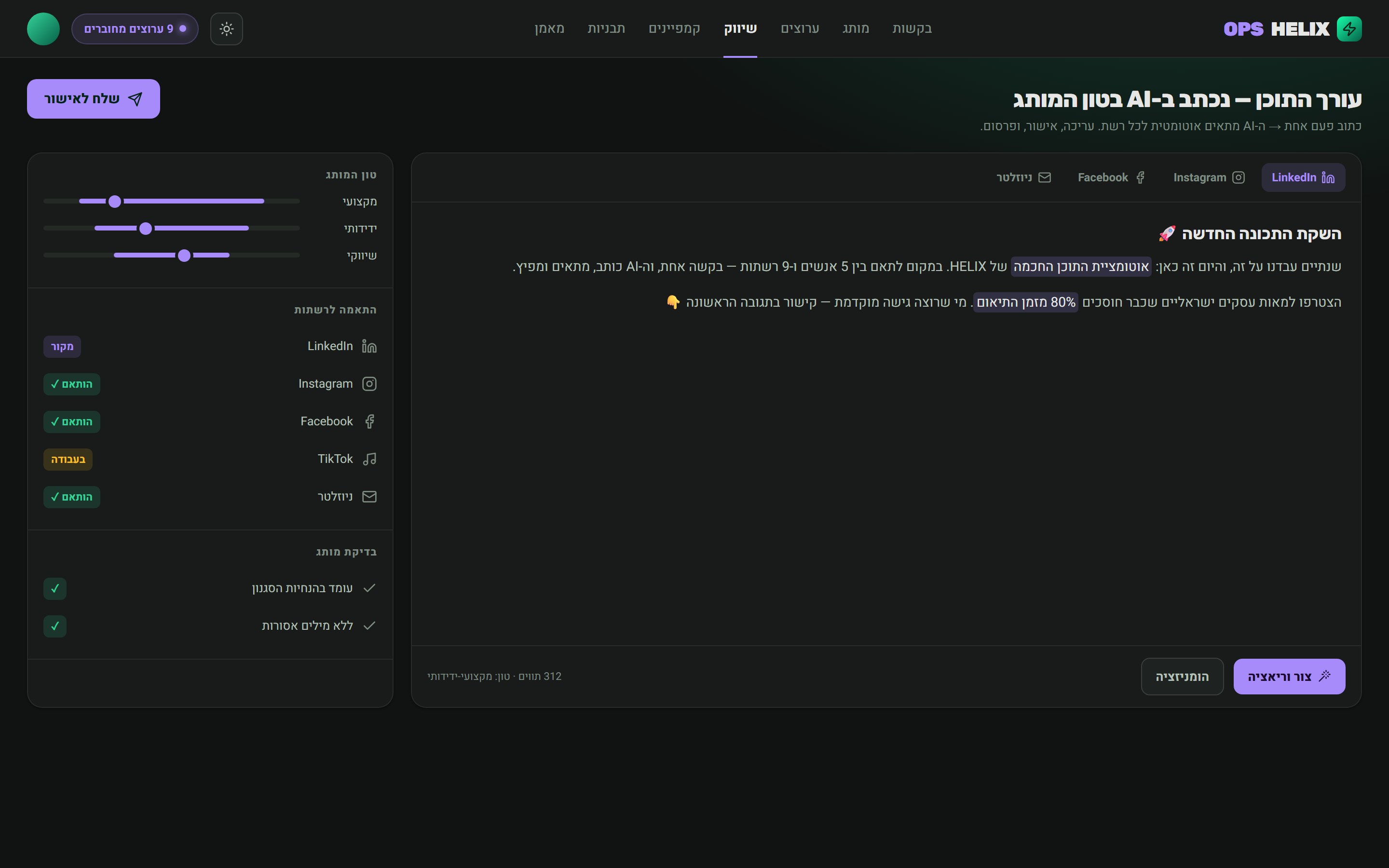1389x868 pixels.
Task: Click the post heading השקת התכונה החדשה
Action: click(x=1262, y=234)
